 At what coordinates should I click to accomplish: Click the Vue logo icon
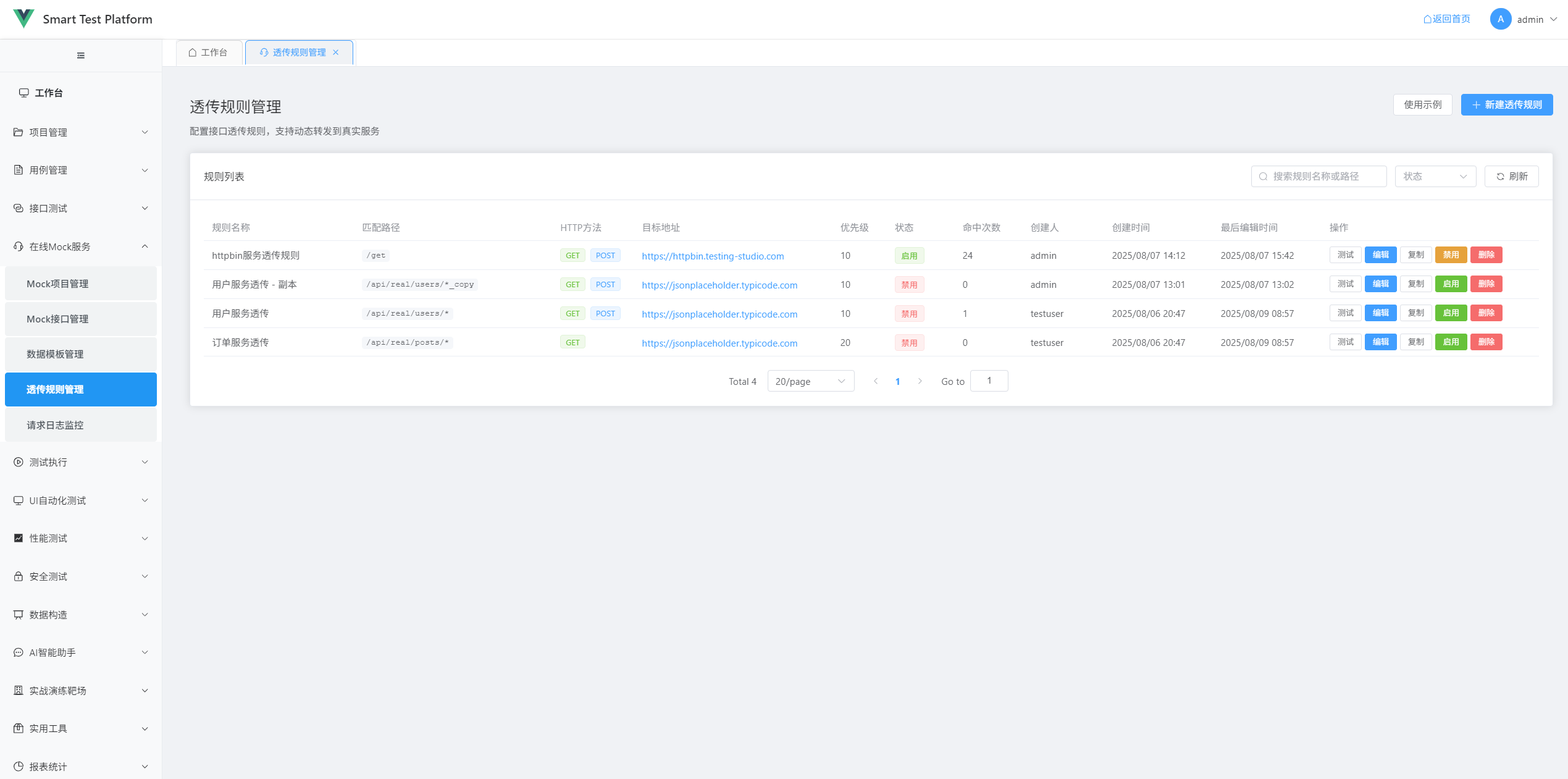click(23, 19)
